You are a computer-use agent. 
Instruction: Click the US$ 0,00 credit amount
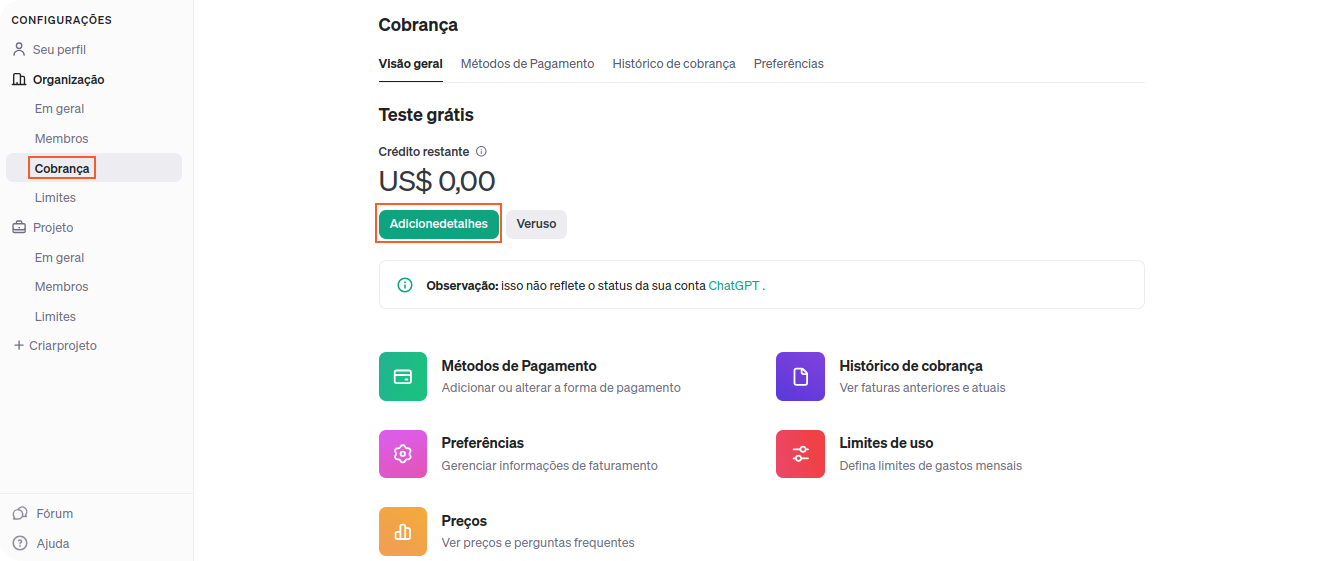tap(437, 181)
